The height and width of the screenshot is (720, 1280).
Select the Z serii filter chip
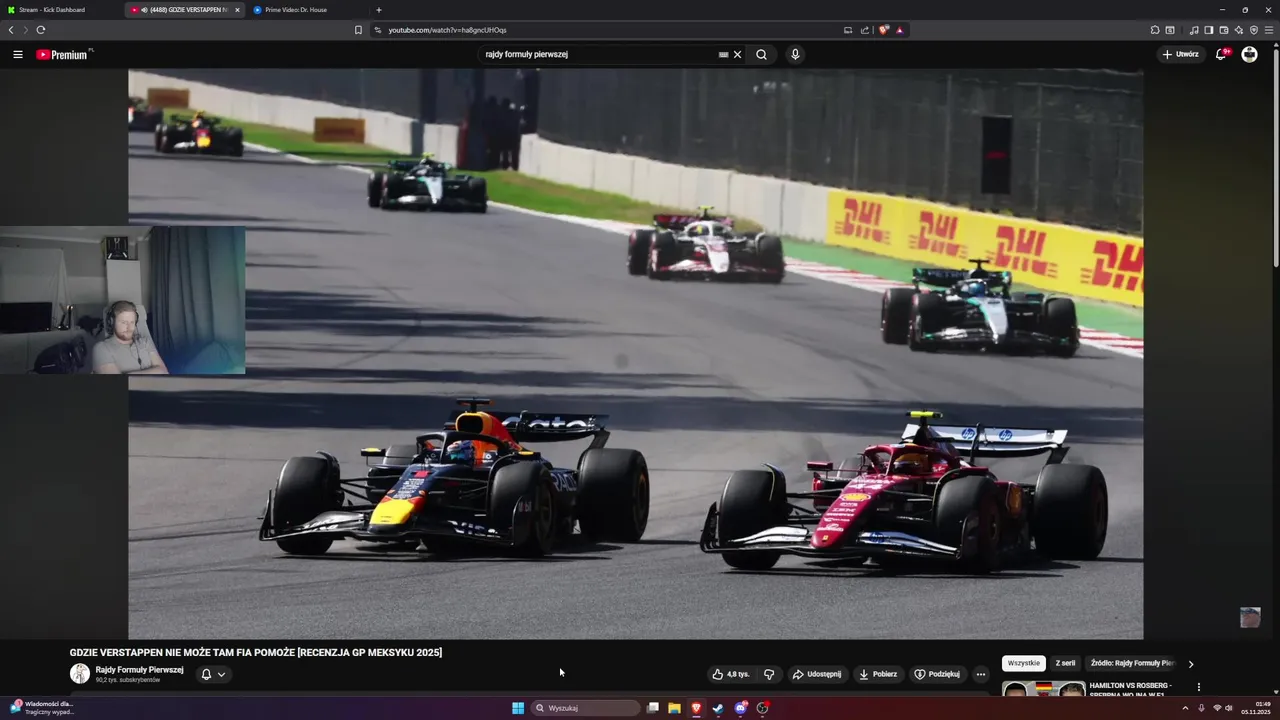click(1065, 663)
